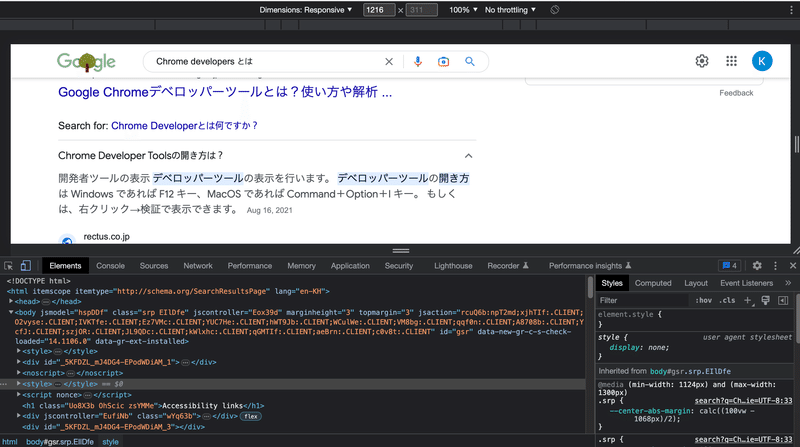Click the Elements panel vertical scrollbar
Screen dimensions: 800x447
coord(590,287)
